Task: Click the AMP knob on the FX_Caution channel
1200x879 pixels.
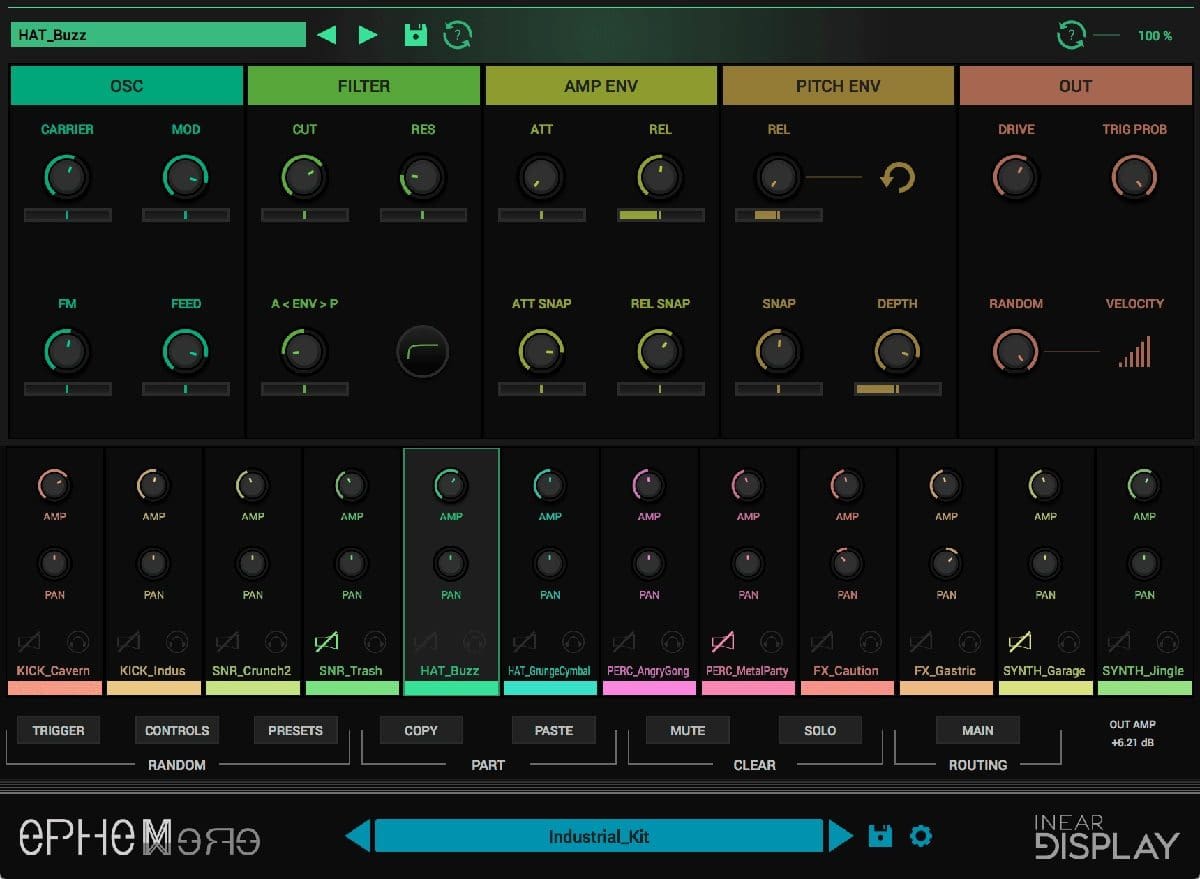Action: pos(847,486)
